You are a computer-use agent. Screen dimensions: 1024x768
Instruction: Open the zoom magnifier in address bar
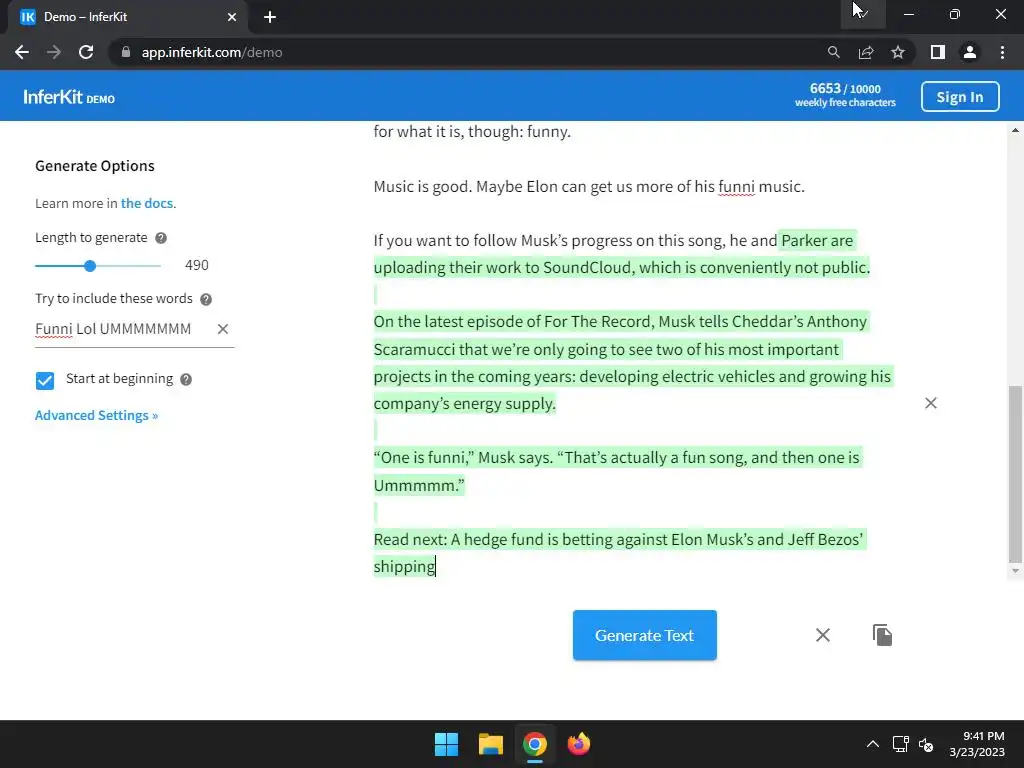coord(833,52)
